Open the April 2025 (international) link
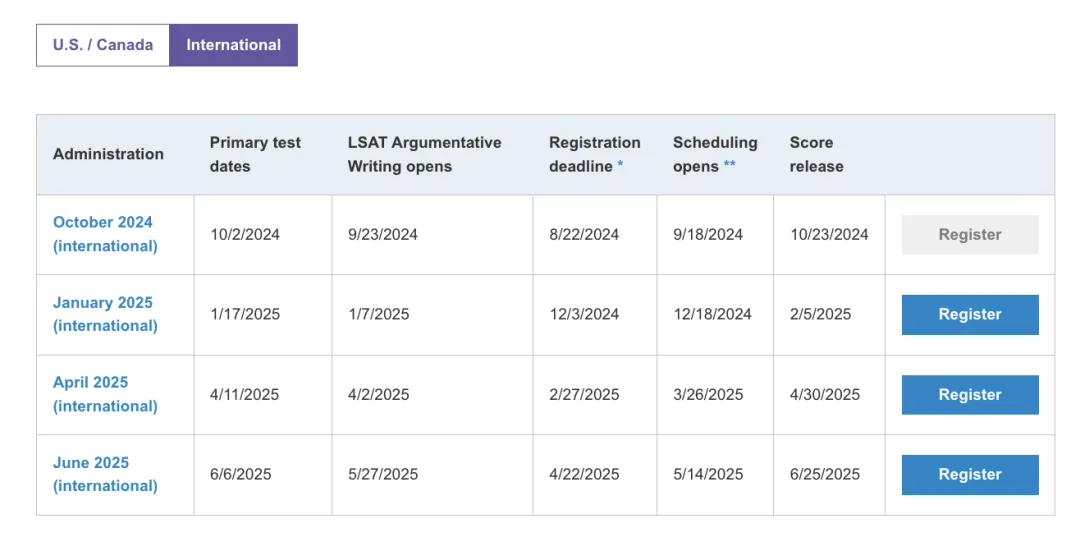The height and width of the screenshot is (537, 1080). point(105,394)
